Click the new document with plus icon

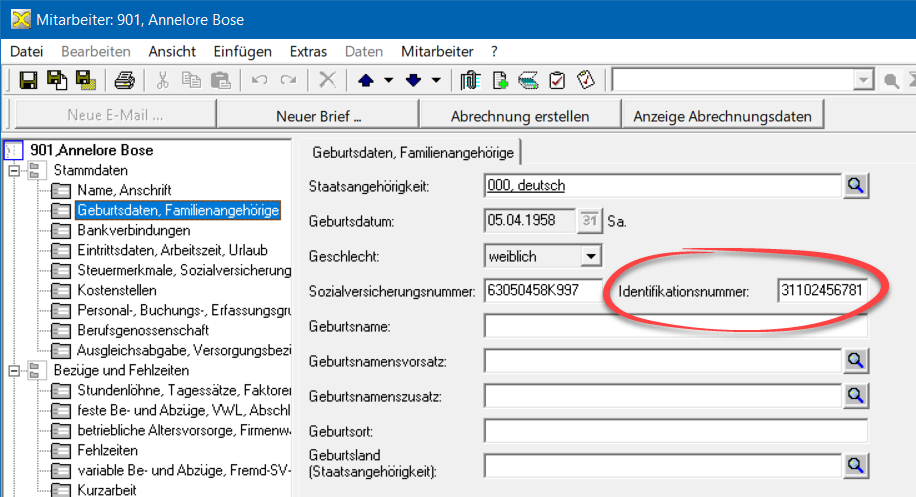(500, 80)
